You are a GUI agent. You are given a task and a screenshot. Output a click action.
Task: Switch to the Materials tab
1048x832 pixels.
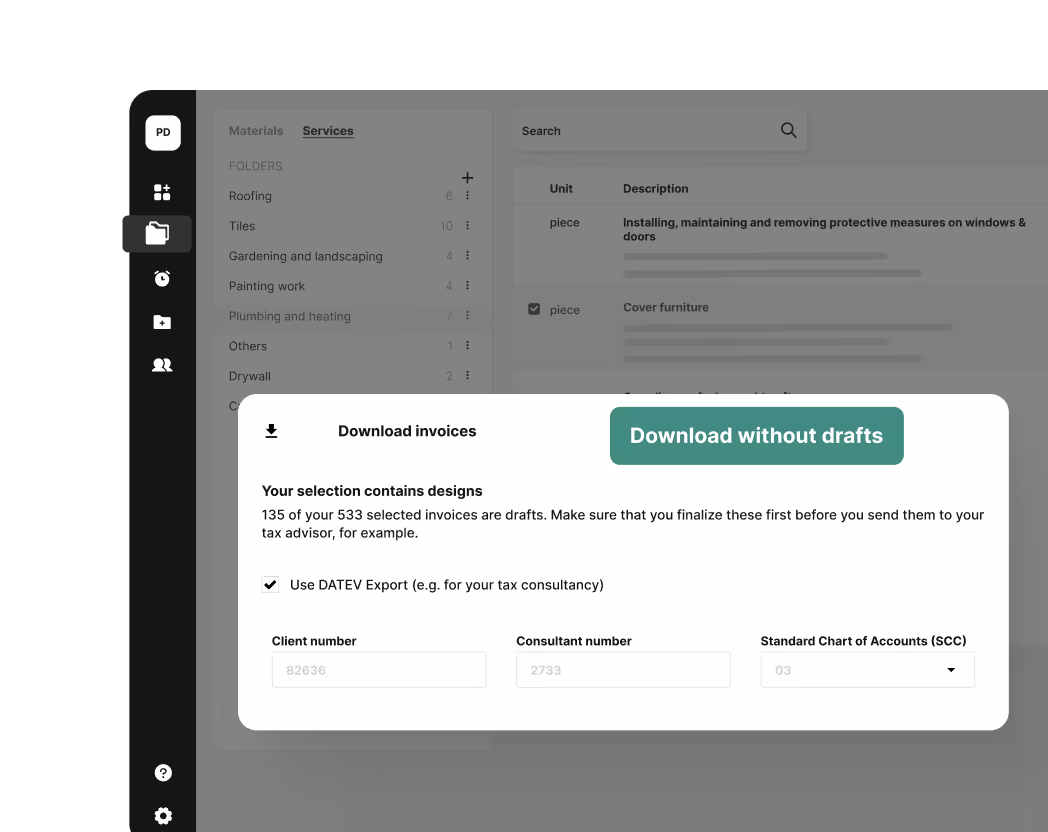pyautogui.click(x=256, y=131)
